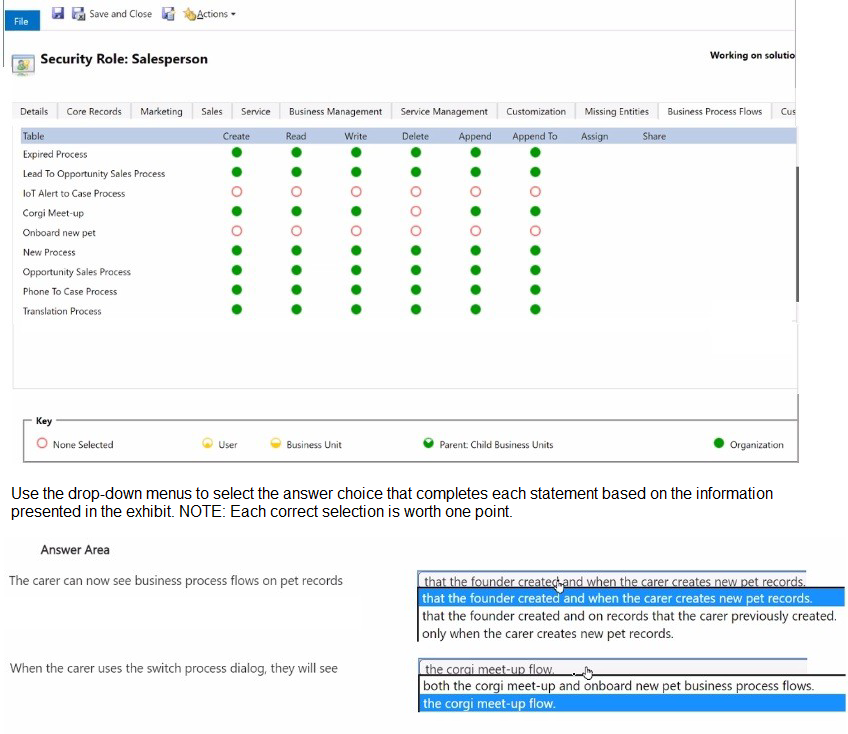This screenshot has height=734, width=848.
Task: Click the Parent: Child Business Units key icon
Action: 429,444
